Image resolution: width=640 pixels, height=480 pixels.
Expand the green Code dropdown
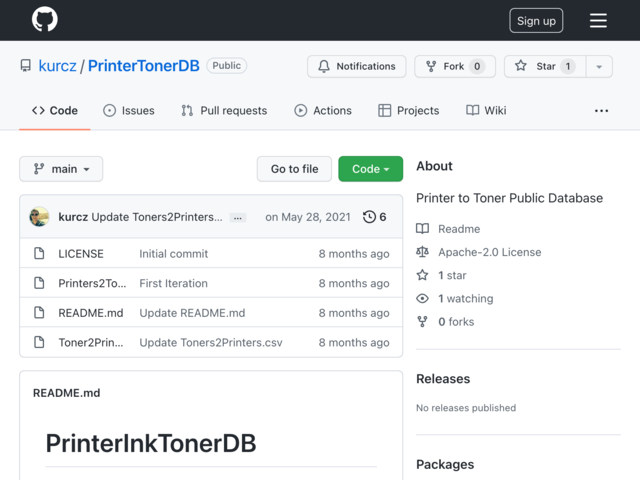[370, 169]
